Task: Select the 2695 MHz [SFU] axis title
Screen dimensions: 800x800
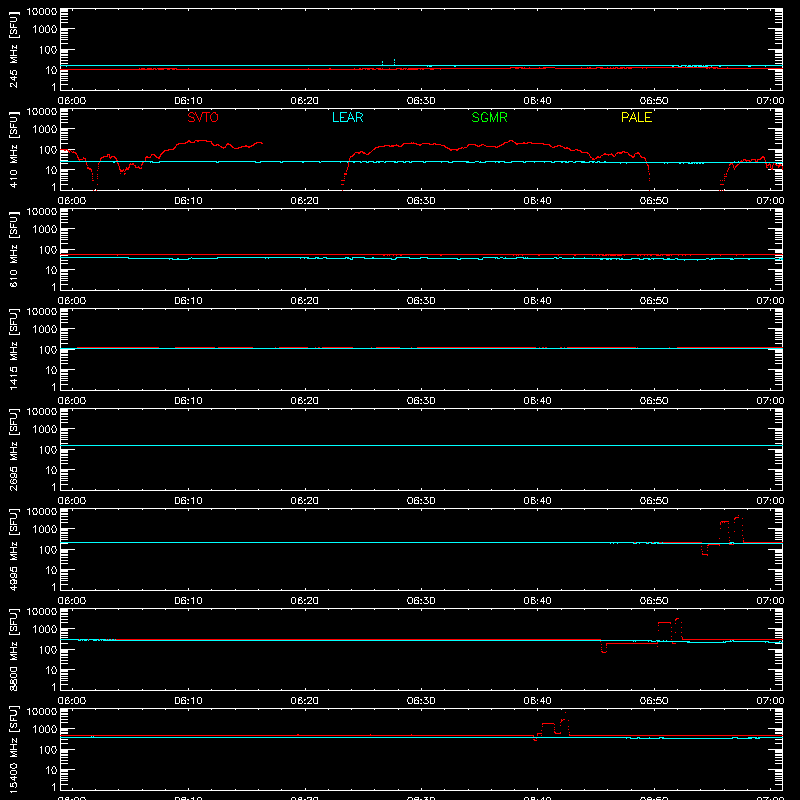Action: [13, 449]
